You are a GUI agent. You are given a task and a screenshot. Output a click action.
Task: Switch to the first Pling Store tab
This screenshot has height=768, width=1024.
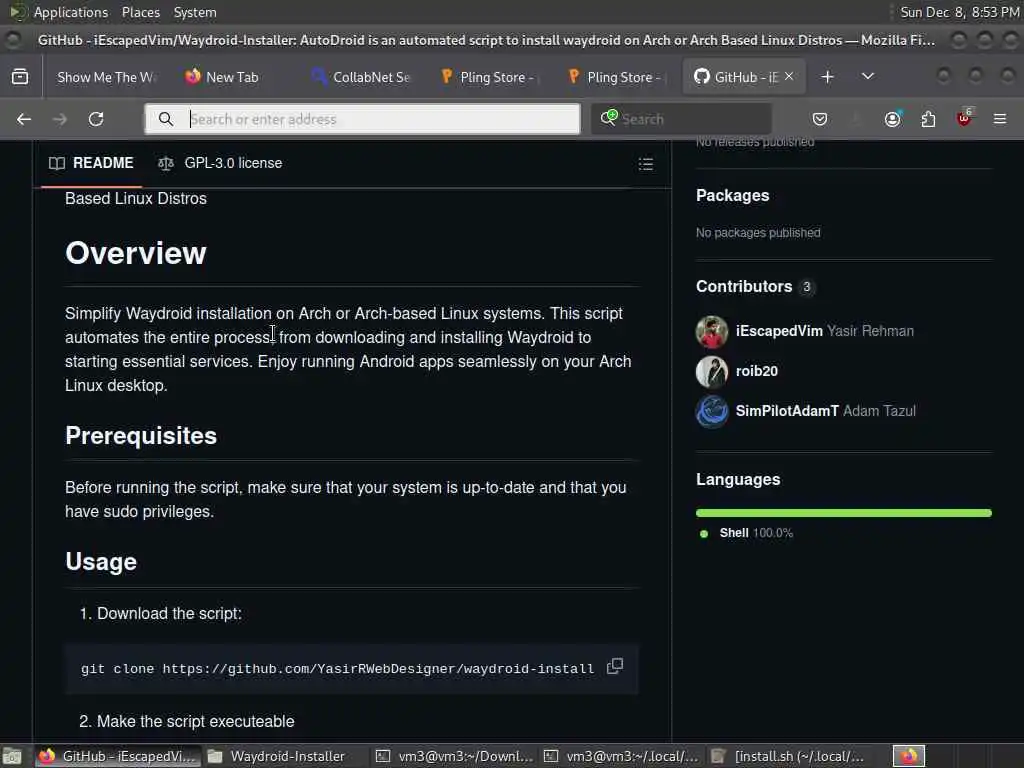(488, 77)
